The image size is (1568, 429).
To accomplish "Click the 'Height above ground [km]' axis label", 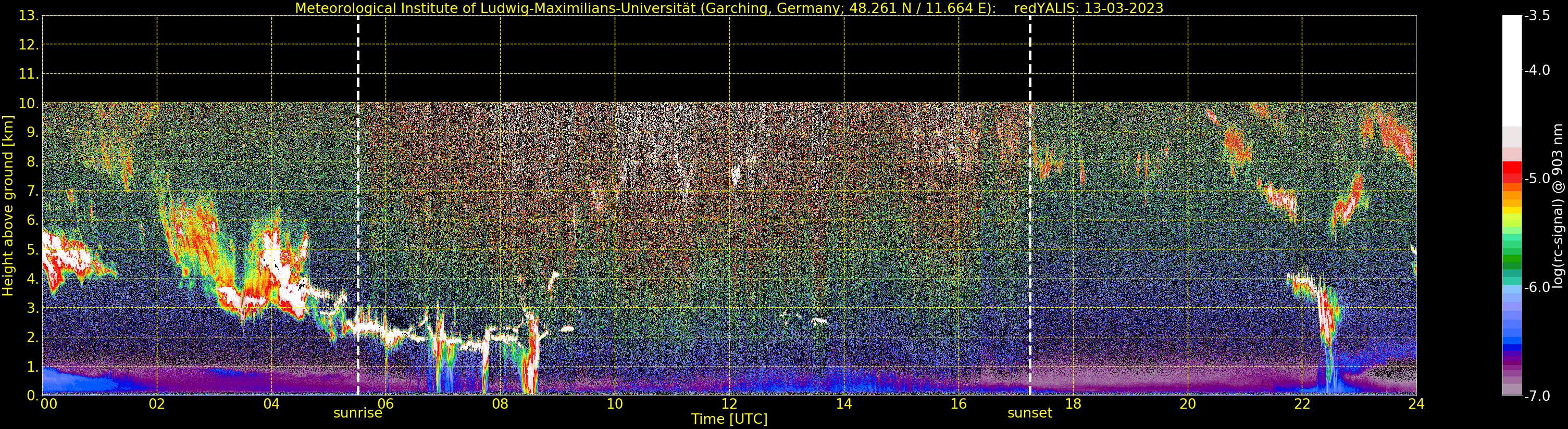I will [7, 206].
